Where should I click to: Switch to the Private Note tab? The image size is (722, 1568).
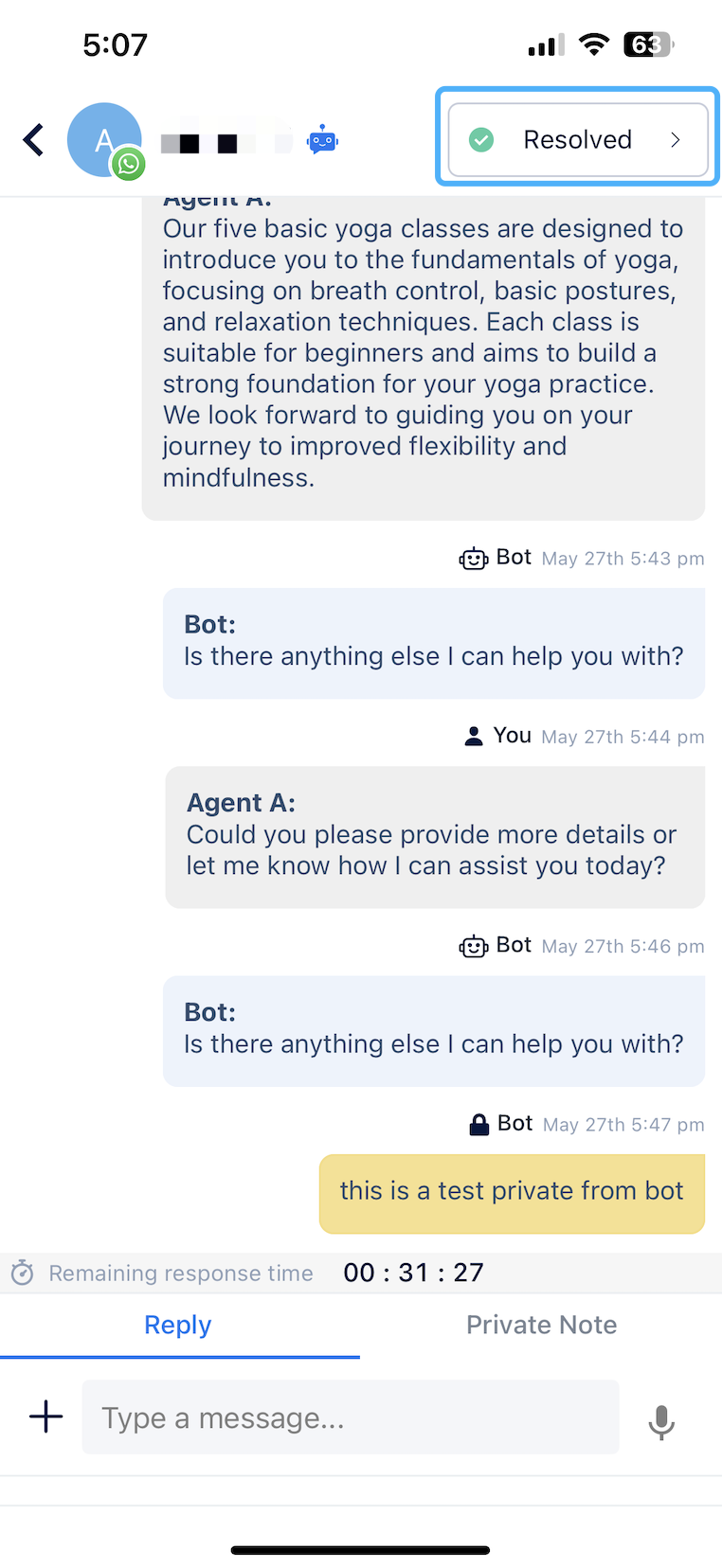pos(541,1325)
